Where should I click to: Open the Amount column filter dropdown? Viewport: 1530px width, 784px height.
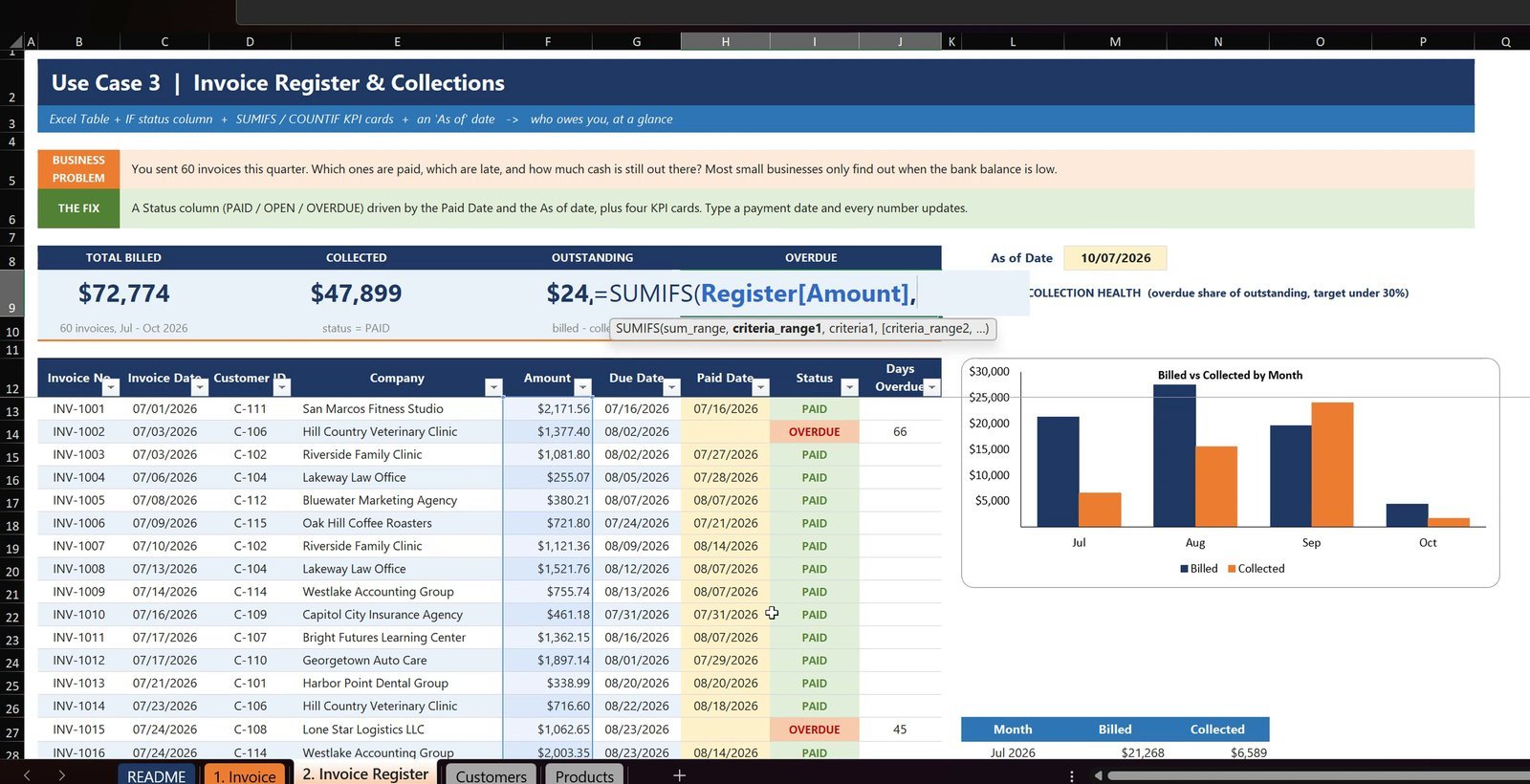582,387
